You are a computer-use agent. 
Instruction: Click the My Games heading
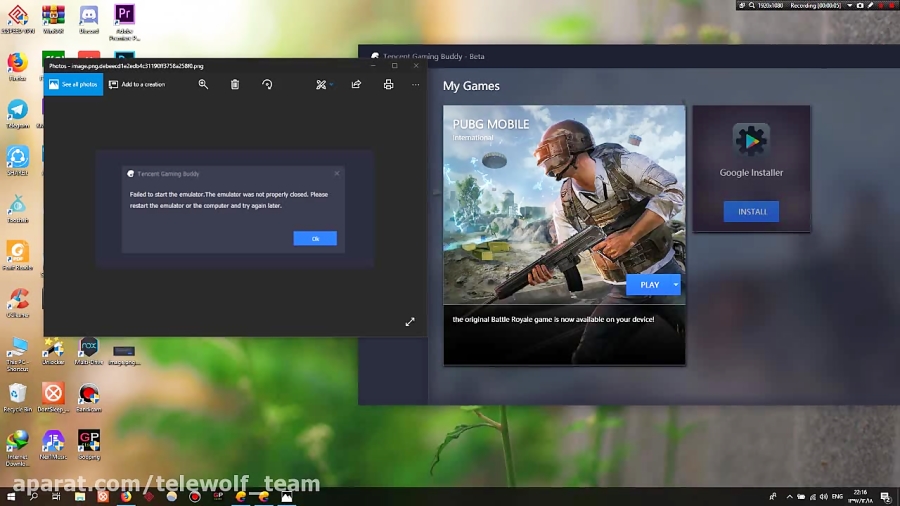click(471, 85)
